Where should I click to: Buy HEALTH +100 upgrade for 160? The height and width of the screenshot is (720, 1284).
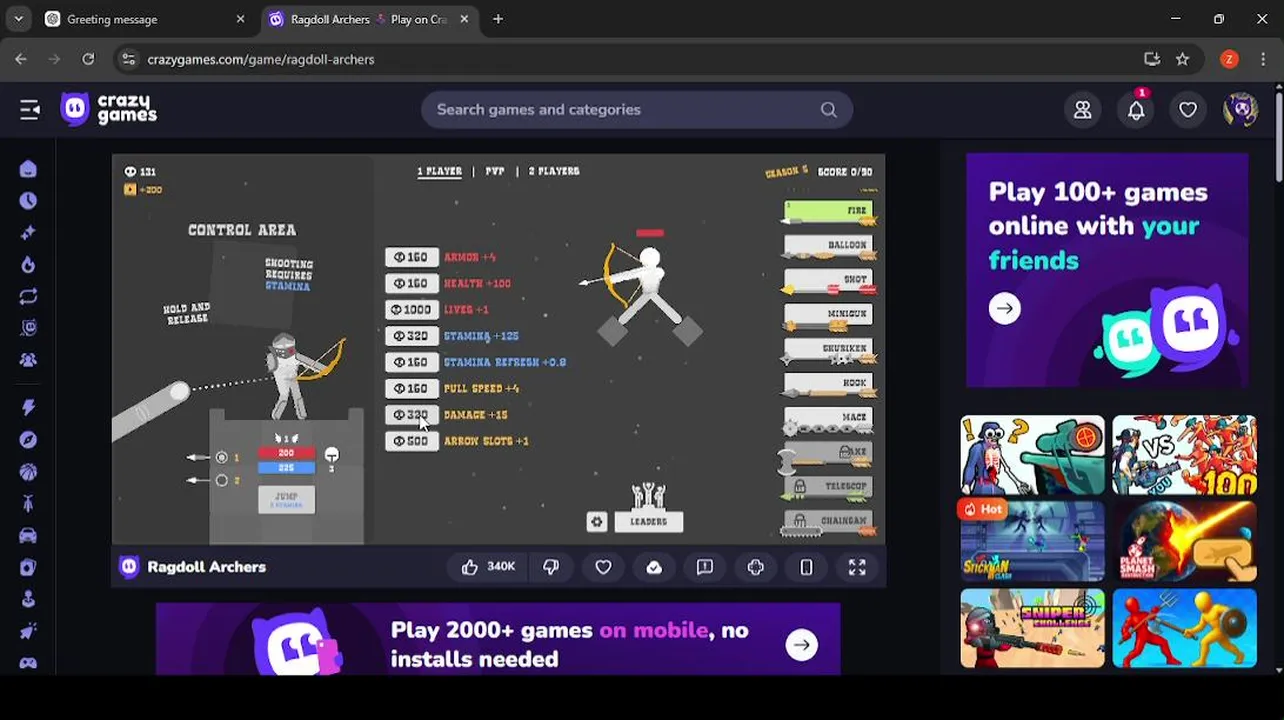(412, 283)
